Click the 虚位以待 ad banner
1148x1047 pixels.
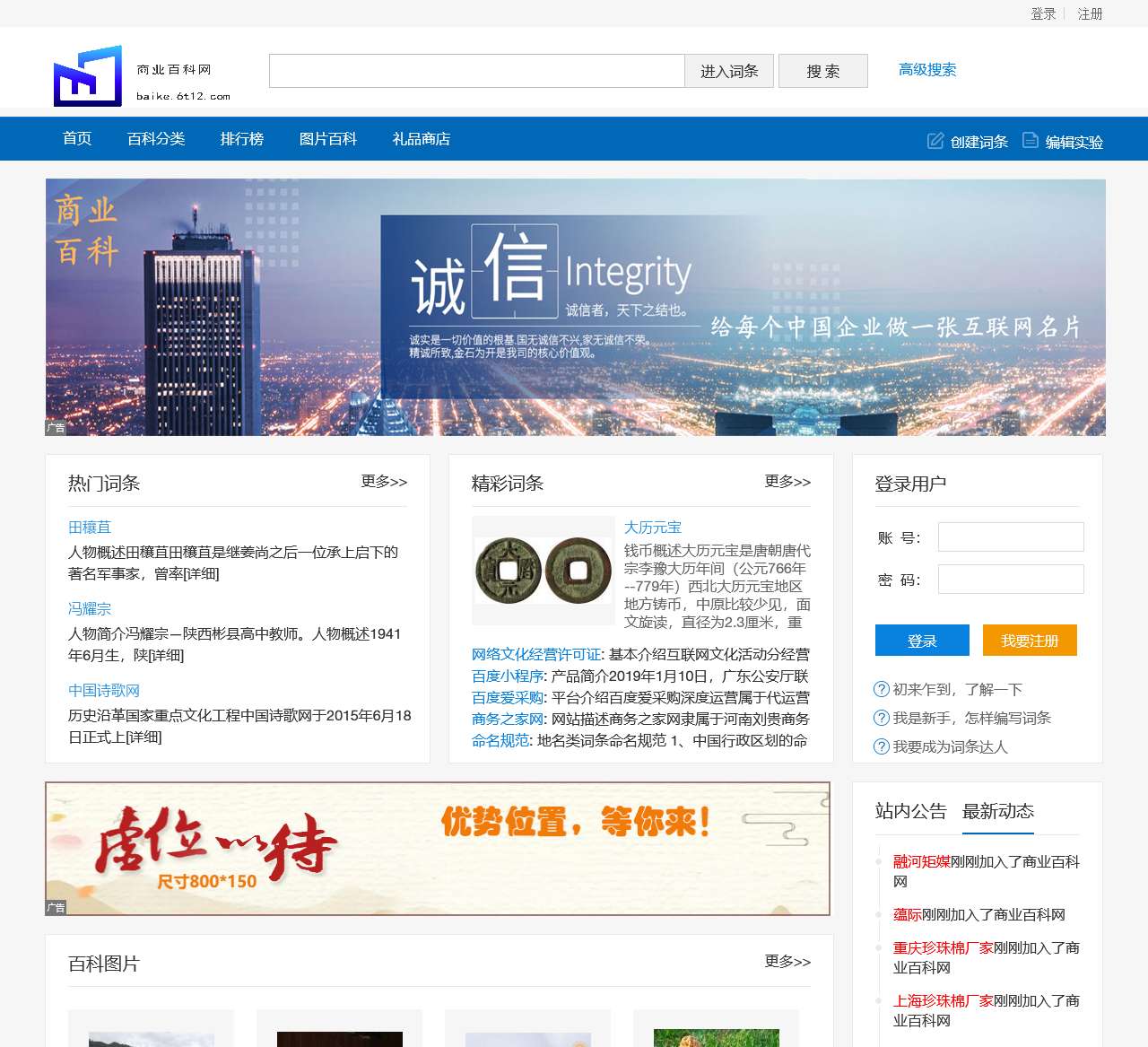[x=438, y=849]
